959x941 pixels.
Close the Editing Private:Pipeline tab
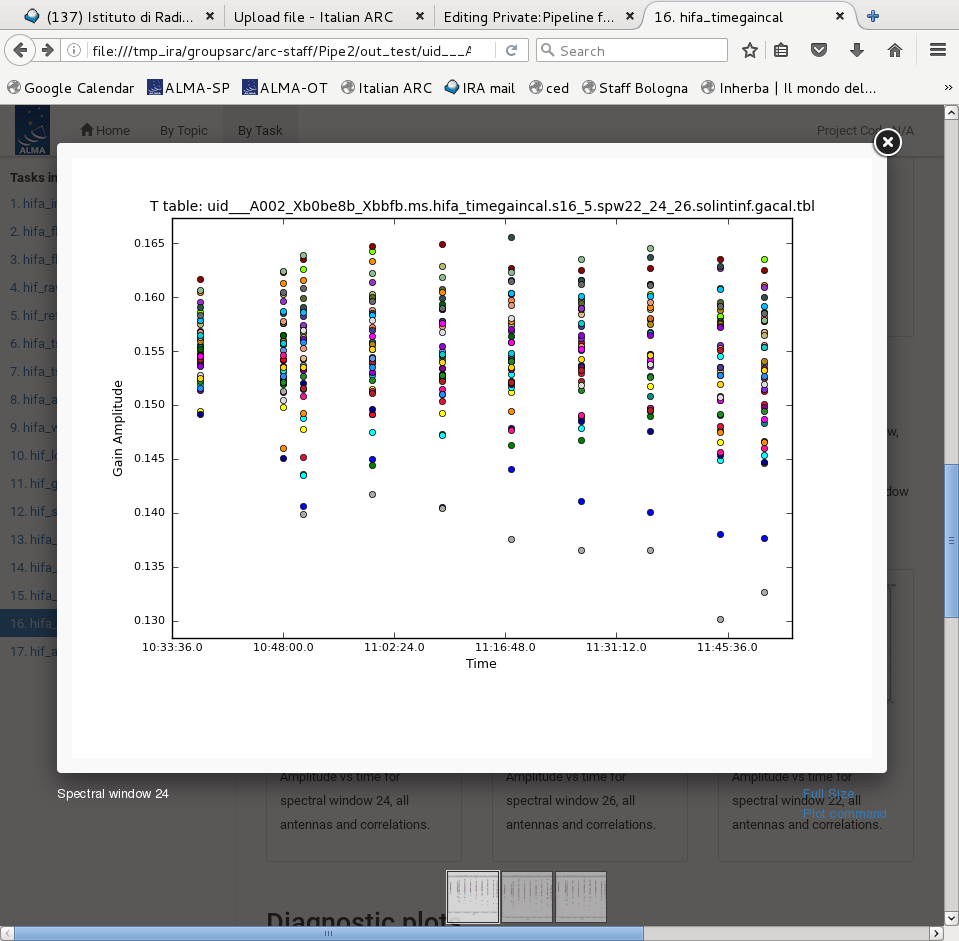630,17
